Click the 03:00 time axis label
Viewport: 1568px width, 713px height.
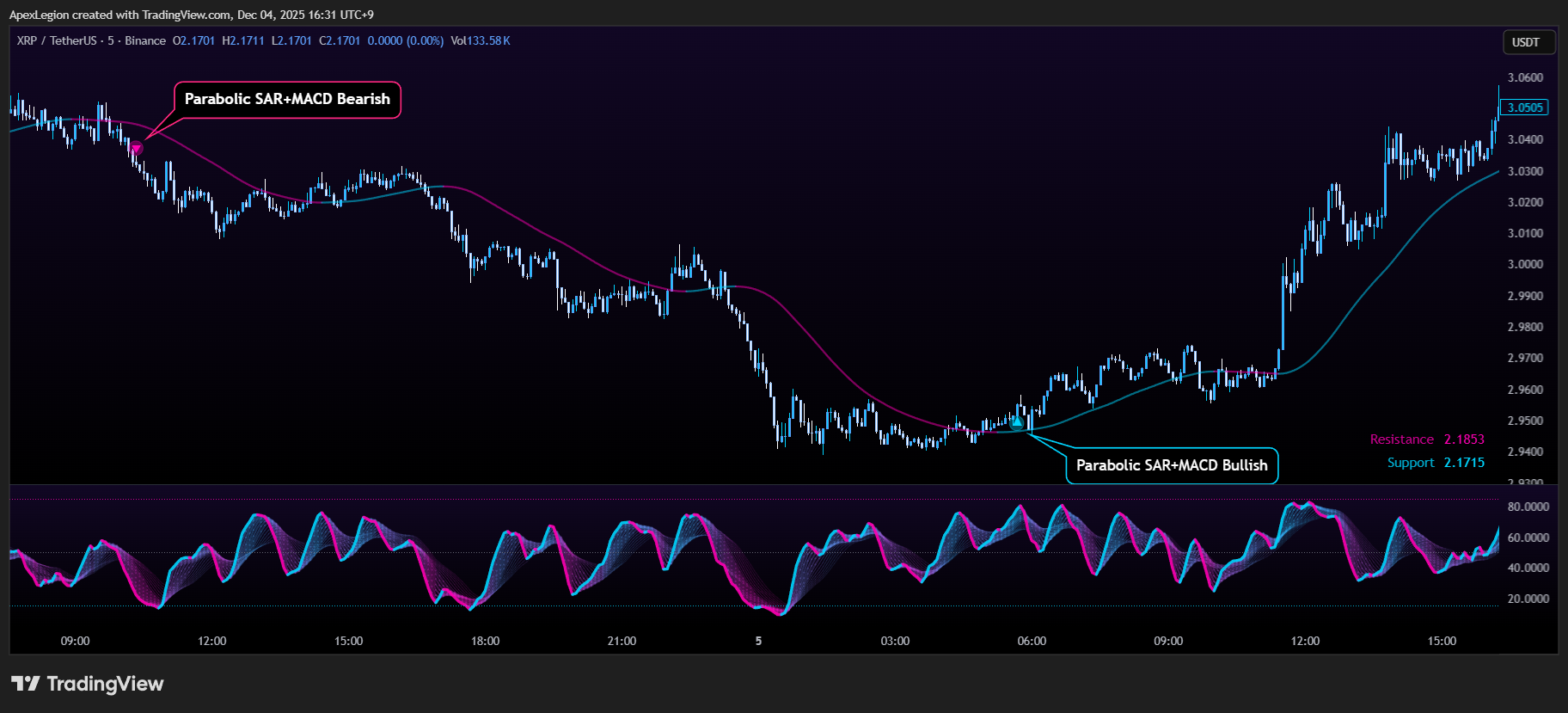point(895,641)
